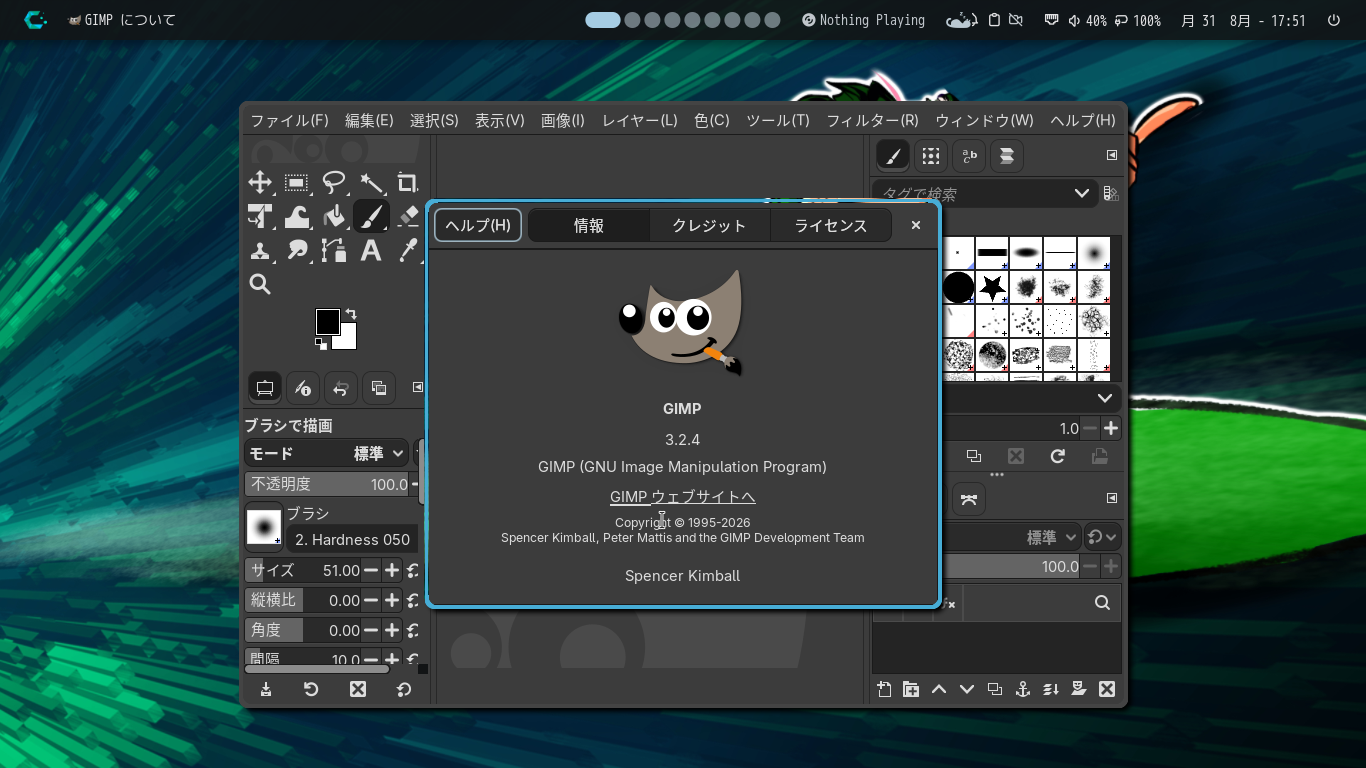Image resolution: width=1366 pixels, height=768 pixels.
Task: Choose the Fuzzy Select magic wand tool
Action: 371,182
